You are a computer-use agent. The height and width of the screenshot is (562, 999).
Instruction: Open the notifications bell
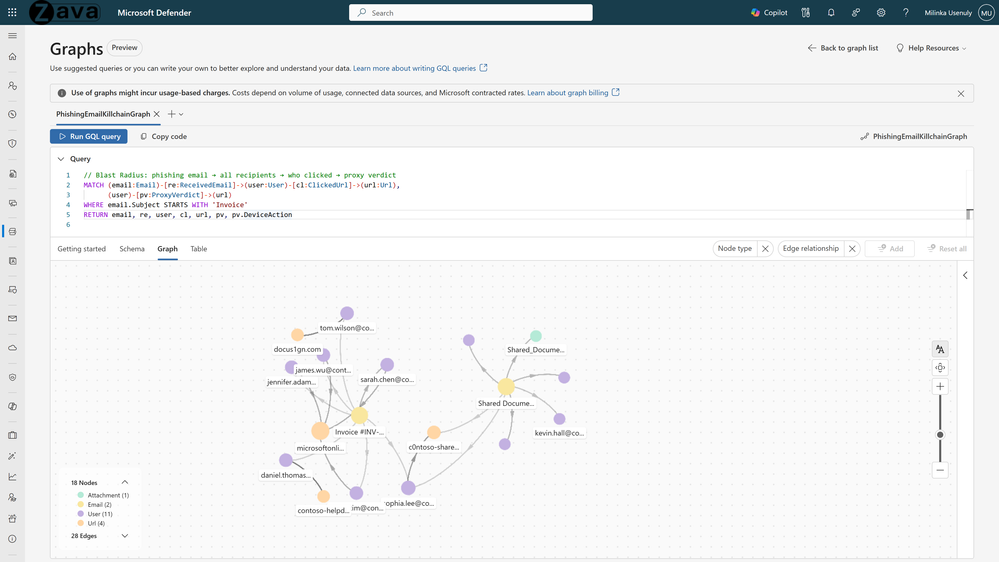pos(831,13)
